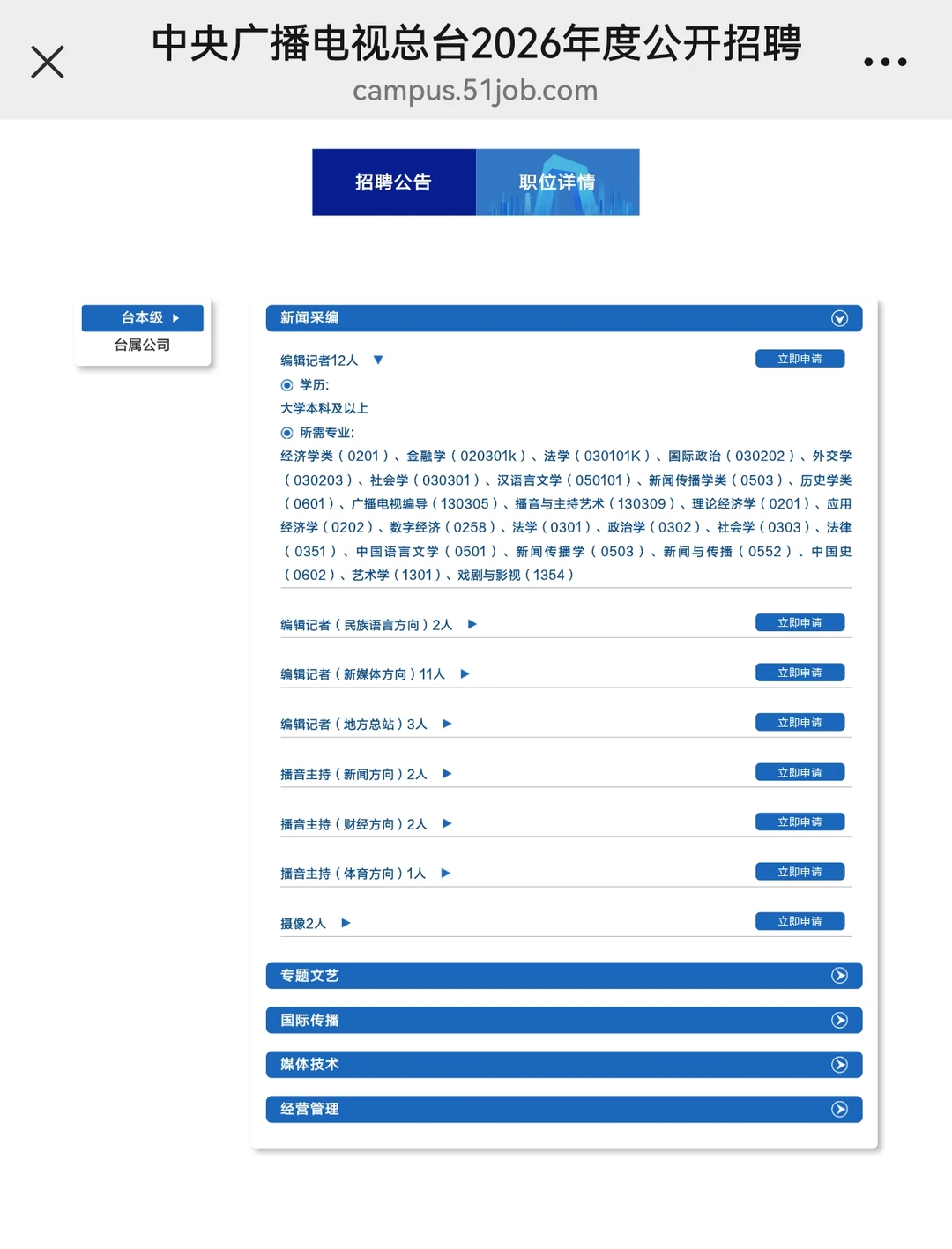952x1249 pixels.
Task: Click the 播音主持（新闻方向）2人 title
Action: tap(353, 774)
